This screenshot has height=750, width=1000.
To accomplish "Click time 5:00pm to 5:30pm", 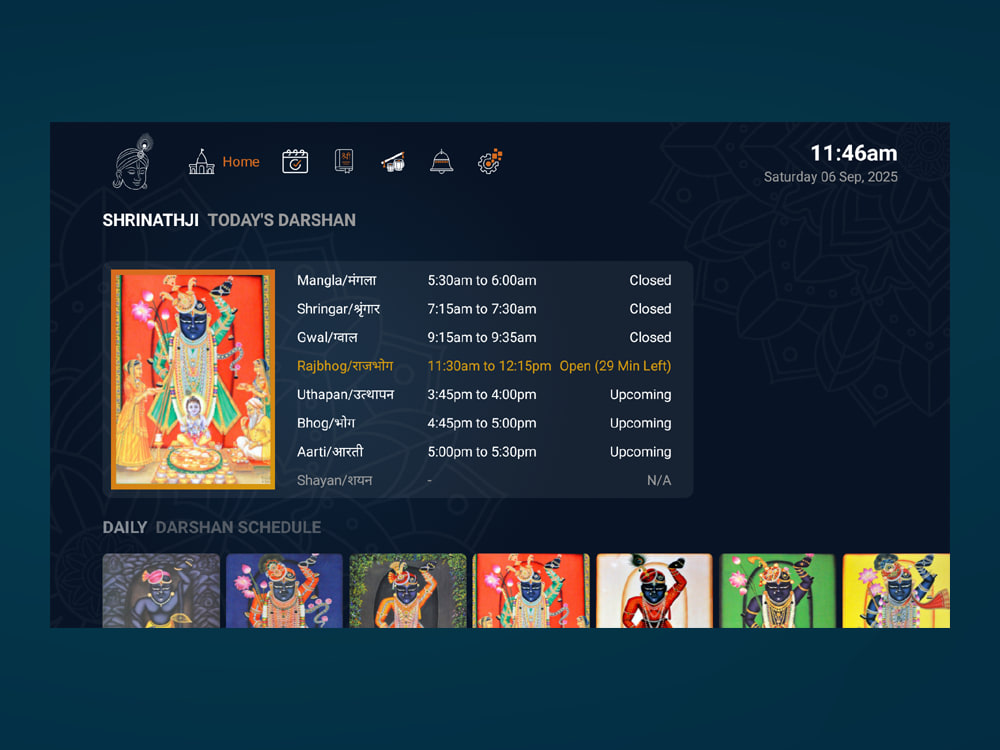I will (482, 452).
